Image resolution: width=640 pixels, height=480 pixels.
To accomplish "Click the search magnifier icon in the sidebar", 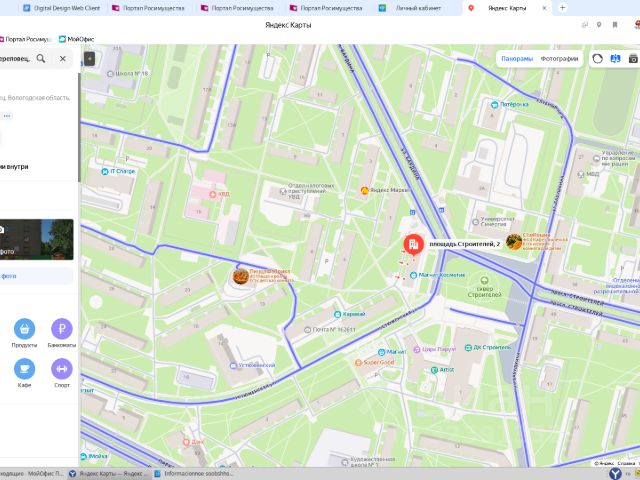I will pos(41,58).
